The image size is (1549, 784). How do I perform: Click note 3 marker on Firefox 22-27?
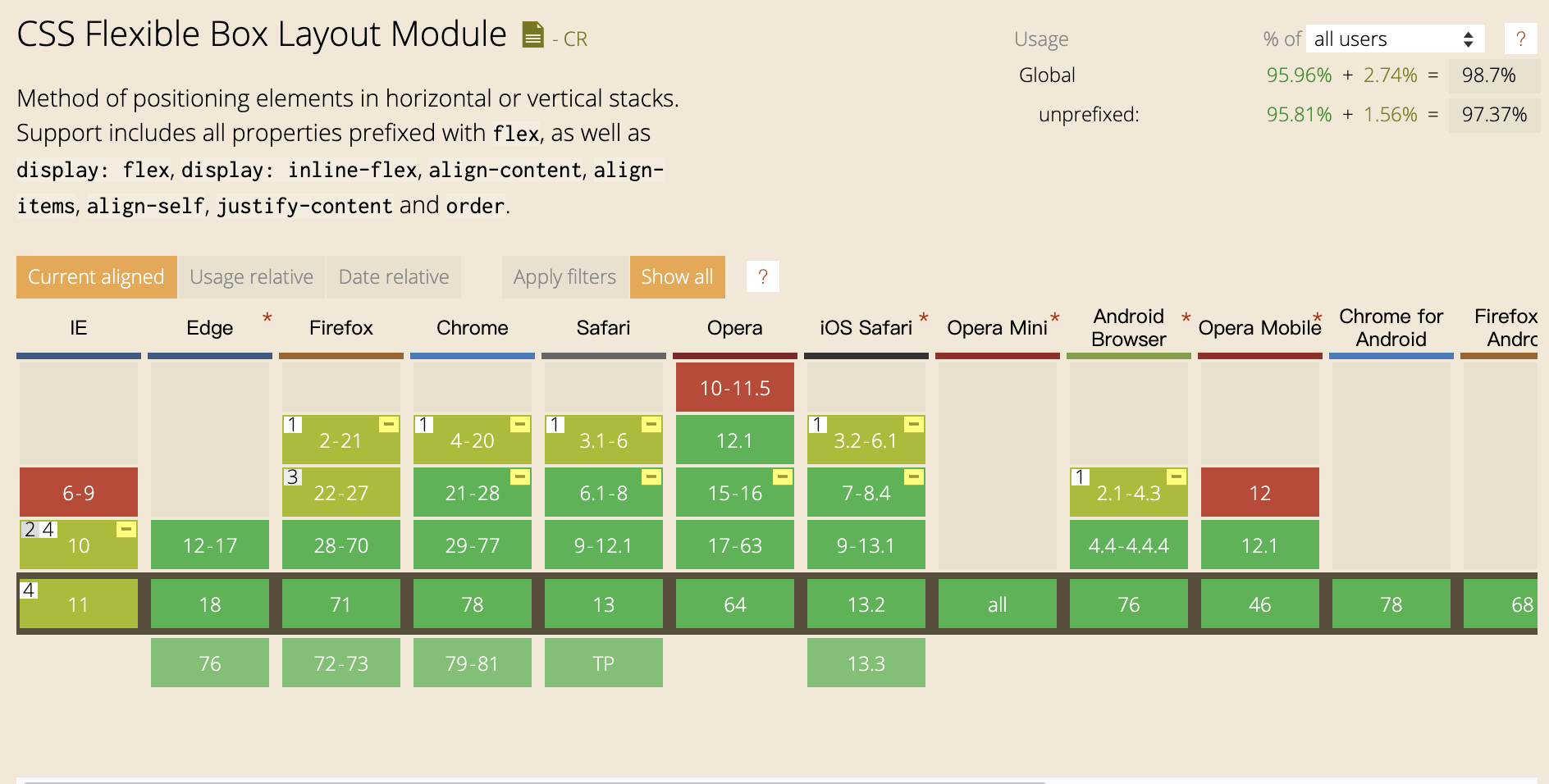pos(292,477)
